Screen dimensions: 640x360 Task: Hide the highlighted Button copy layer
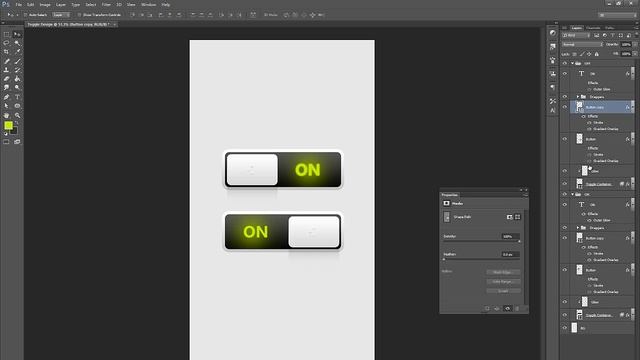pyautogui.click(x=565, y=107)
